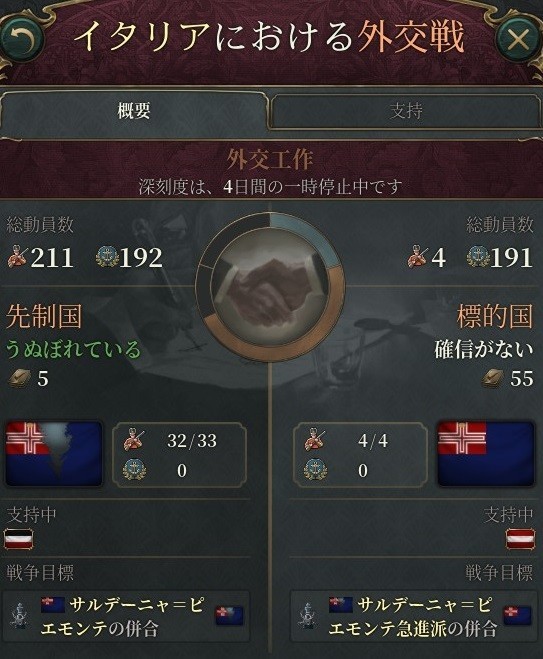Click initiator's 32/33 troop mobilization box
This screenshot has height=659, width=543.
[x=179, y=455]
